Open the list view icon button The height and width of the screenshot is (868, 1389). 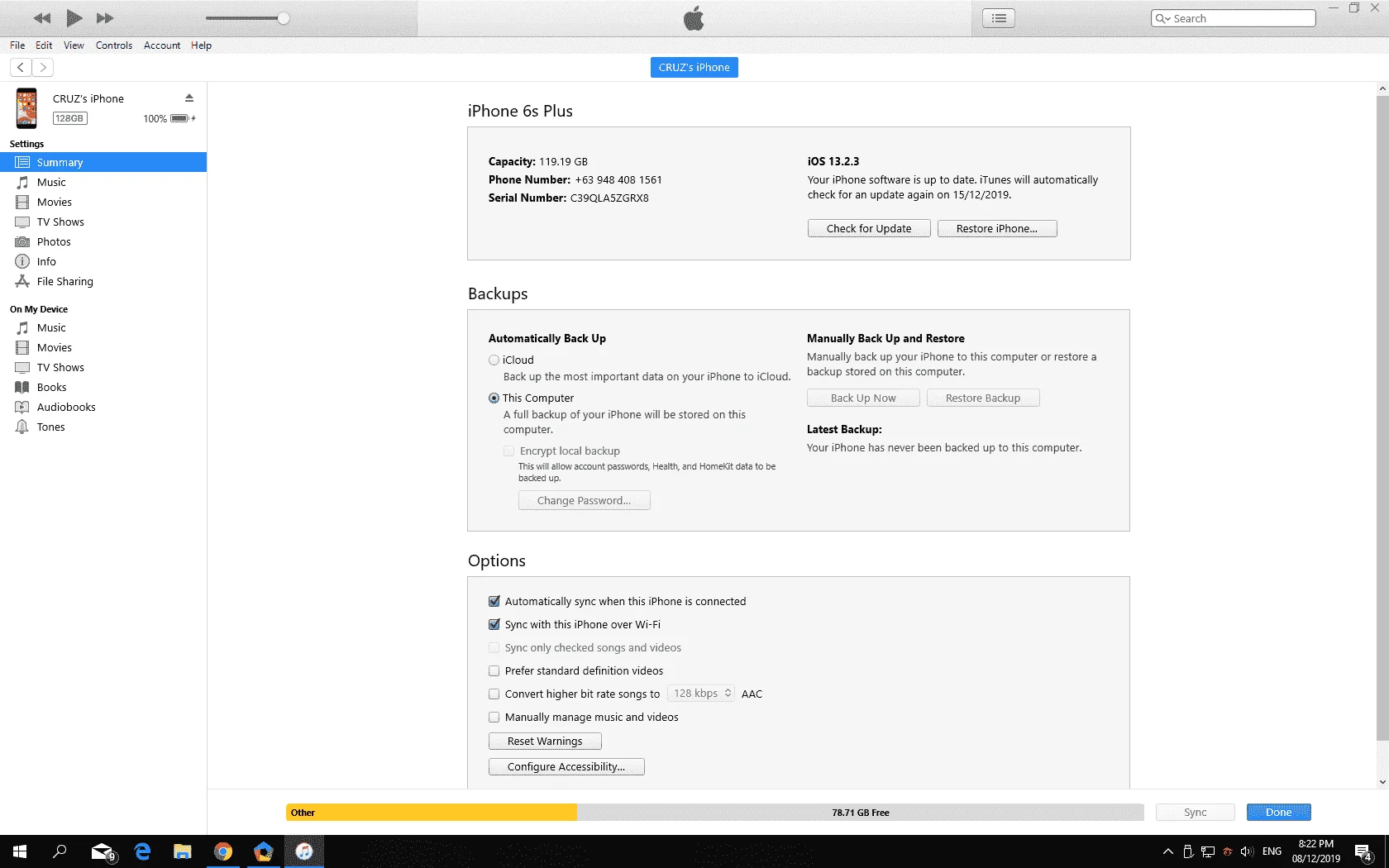pyautogui.click(x=999, y=18)
